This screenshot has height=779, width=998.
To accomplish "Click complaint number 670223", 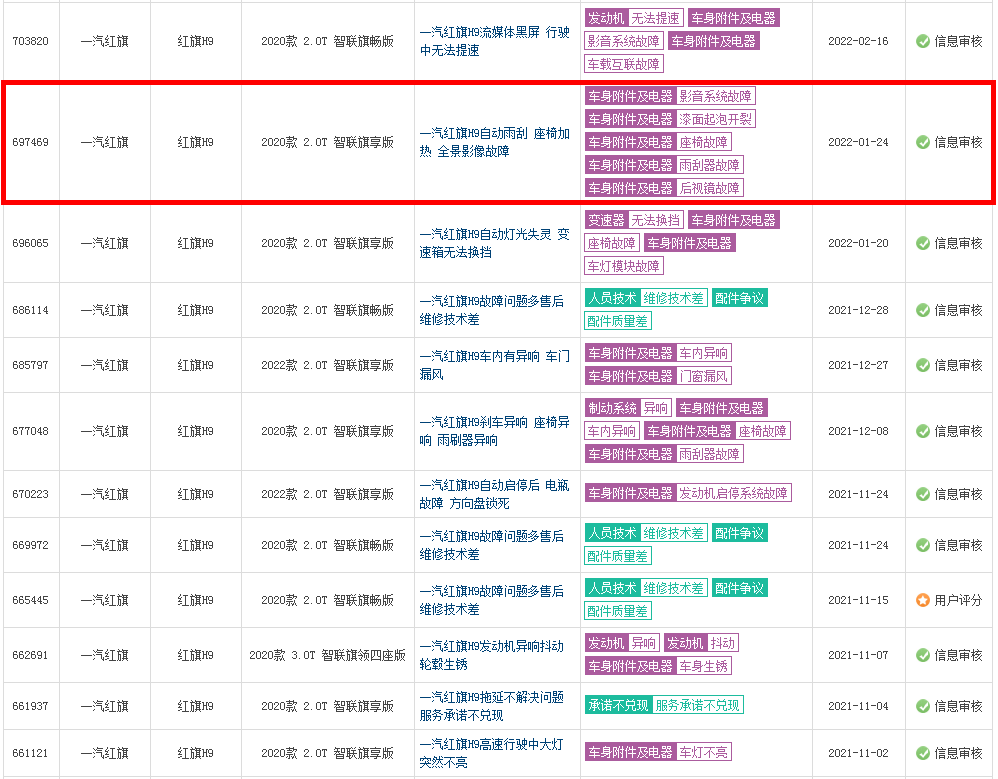I will click(31, 494).
